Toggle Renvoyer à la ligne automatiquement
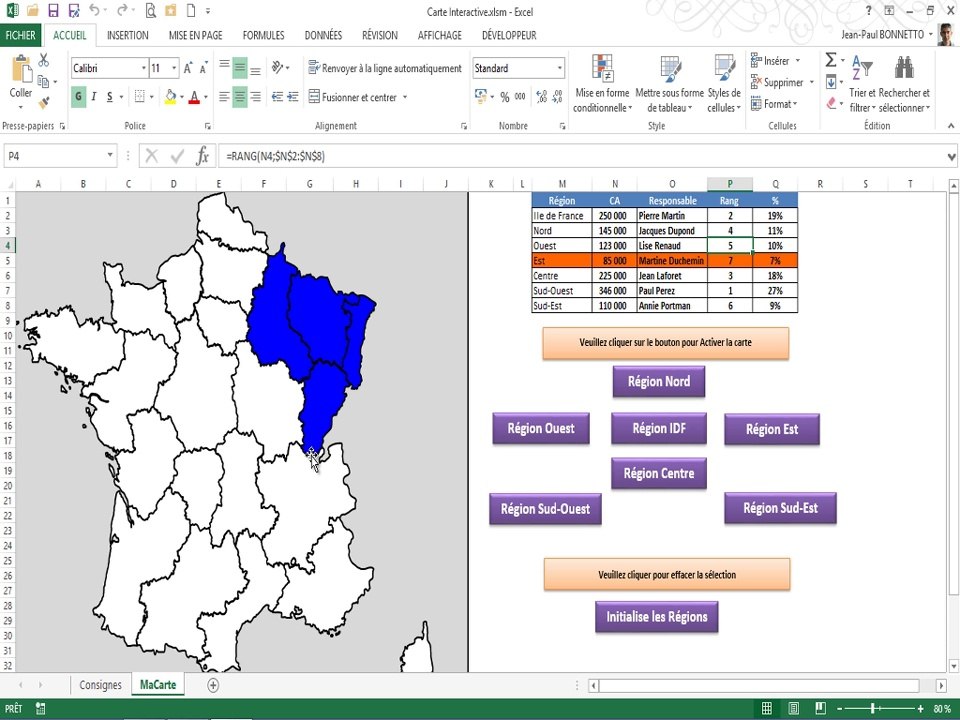The width and height of the screenshot is (960, 720). coord(385,68)
